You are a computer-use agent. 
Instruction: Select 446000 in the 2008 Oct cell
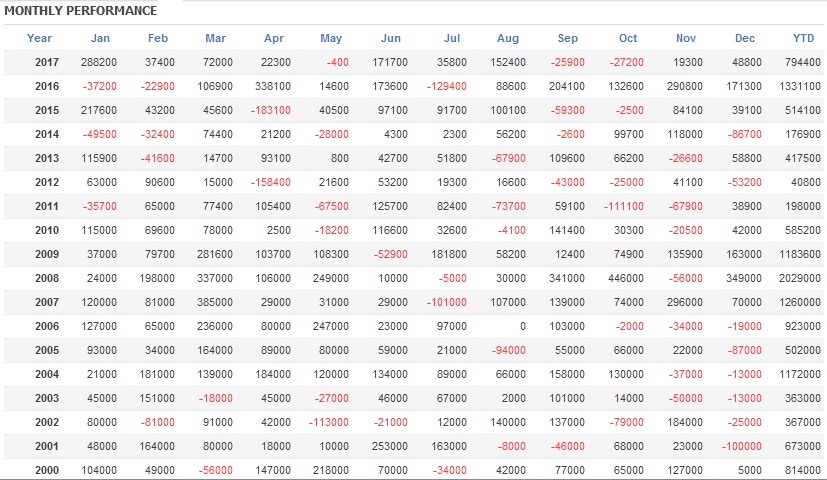coord(626,278)
